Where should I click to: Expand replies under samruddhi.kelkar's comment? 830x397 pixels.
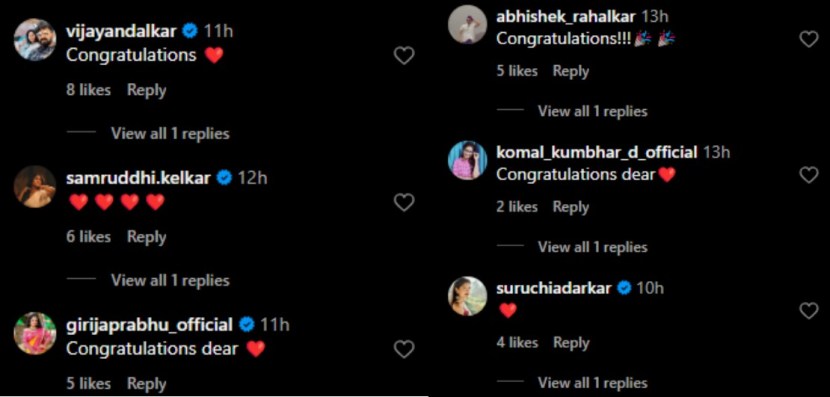170,281
